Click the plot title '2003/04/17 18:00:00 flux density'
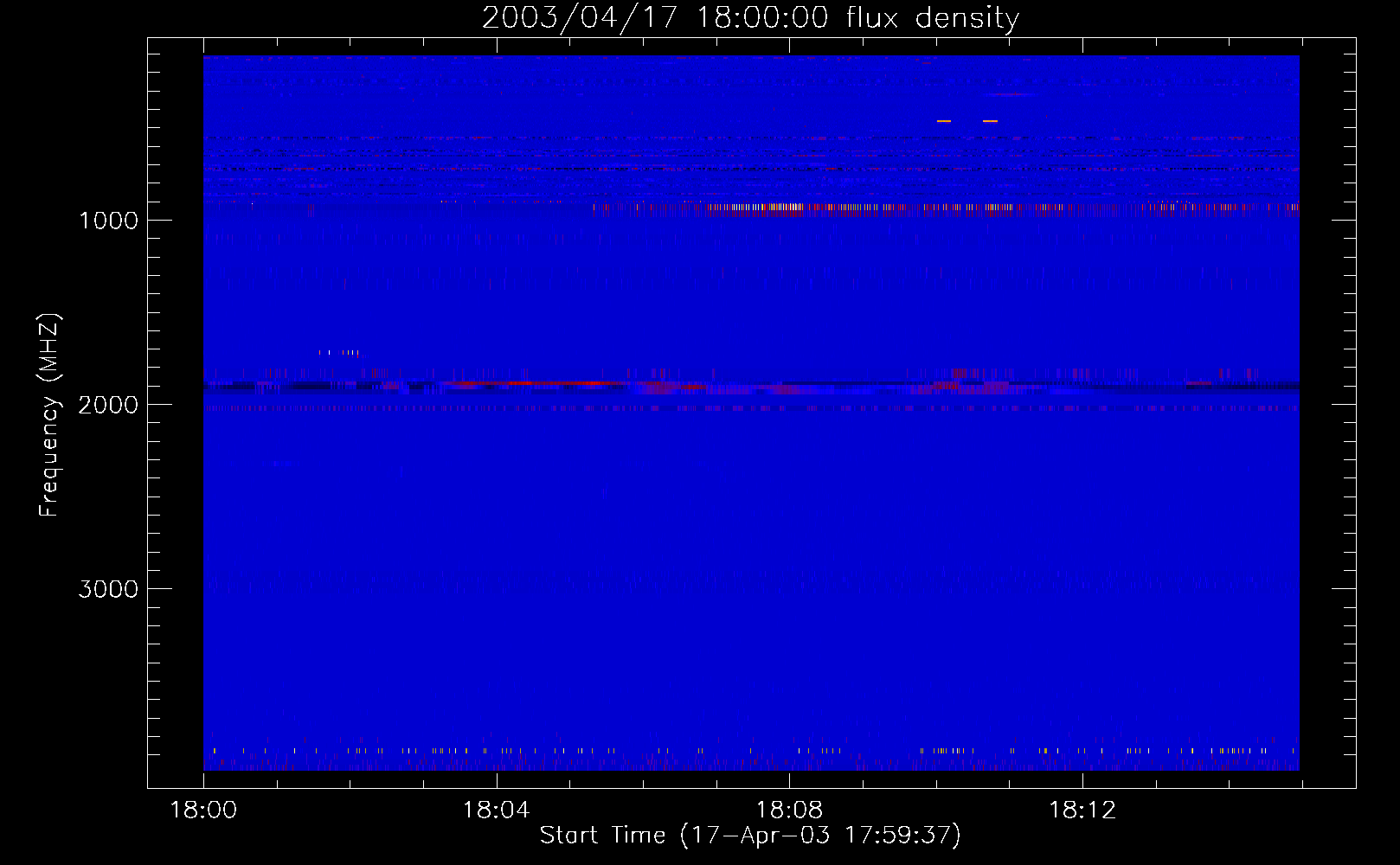This screenshot has height=865, width=1400. coord(750,18)
